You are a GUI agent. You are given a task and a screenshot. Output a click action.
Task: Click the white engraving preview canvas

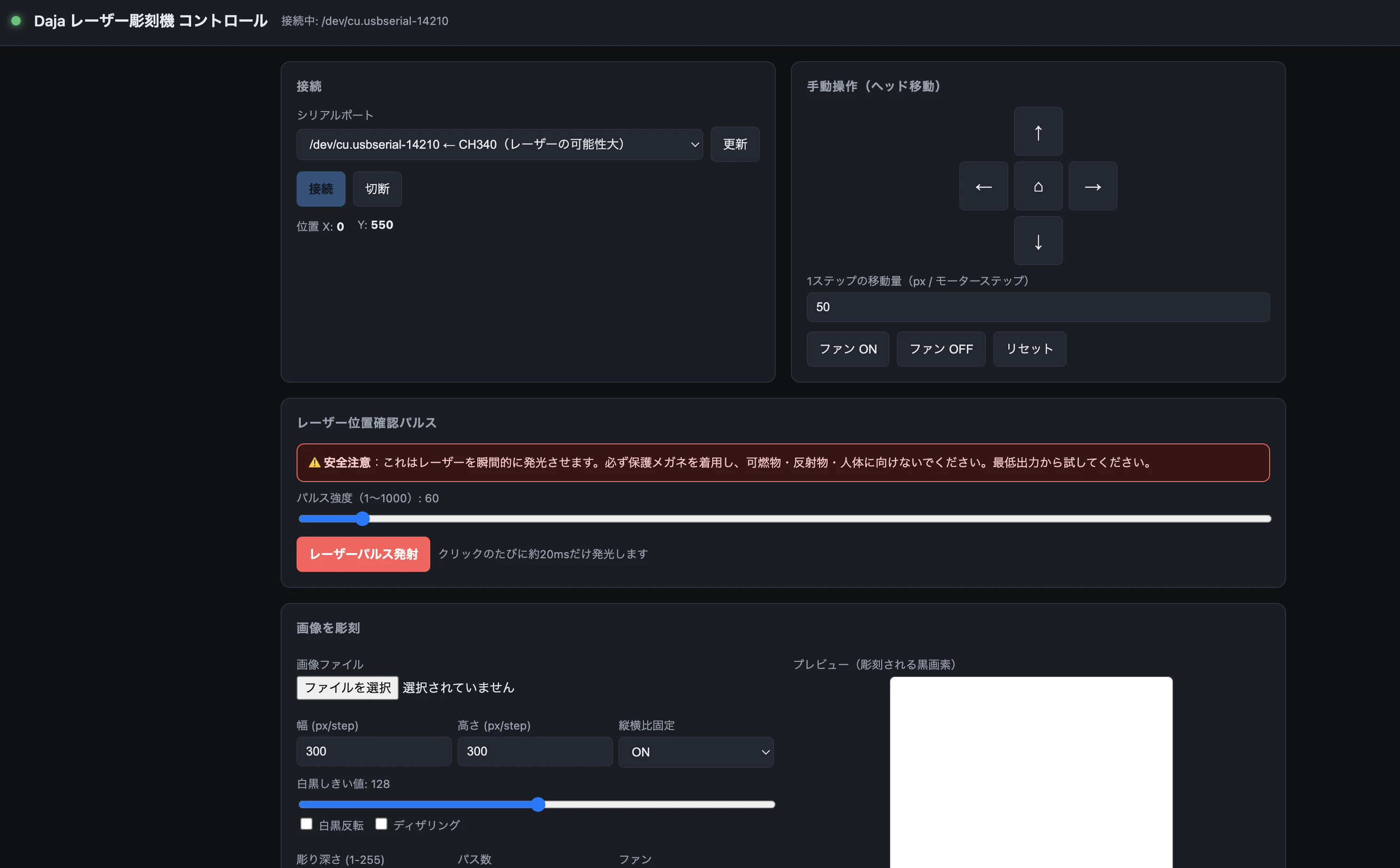[1031, 772]
